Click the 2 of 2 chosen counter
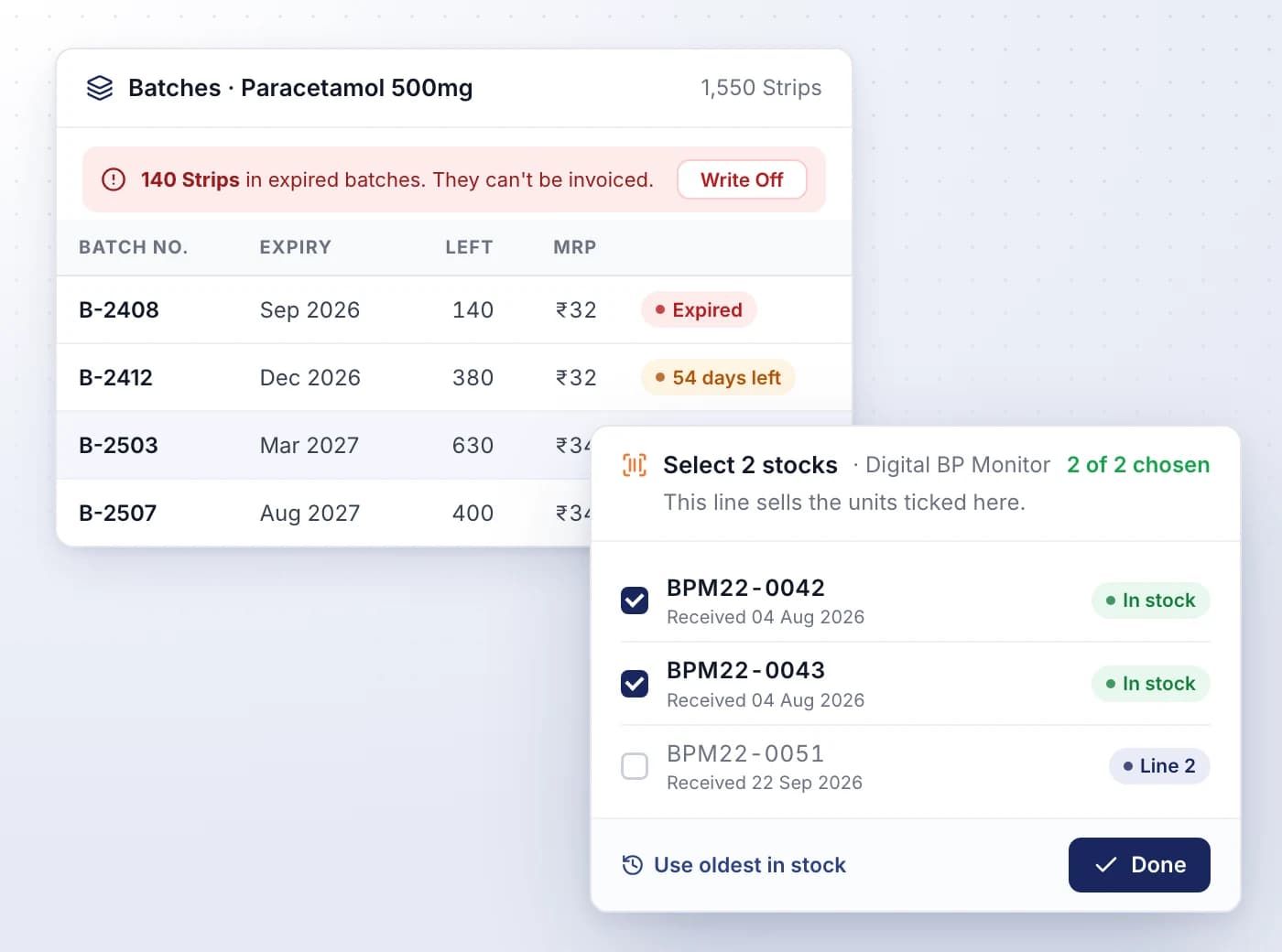The width and height of the screenshot is (1282, 952). point(1138,465)
